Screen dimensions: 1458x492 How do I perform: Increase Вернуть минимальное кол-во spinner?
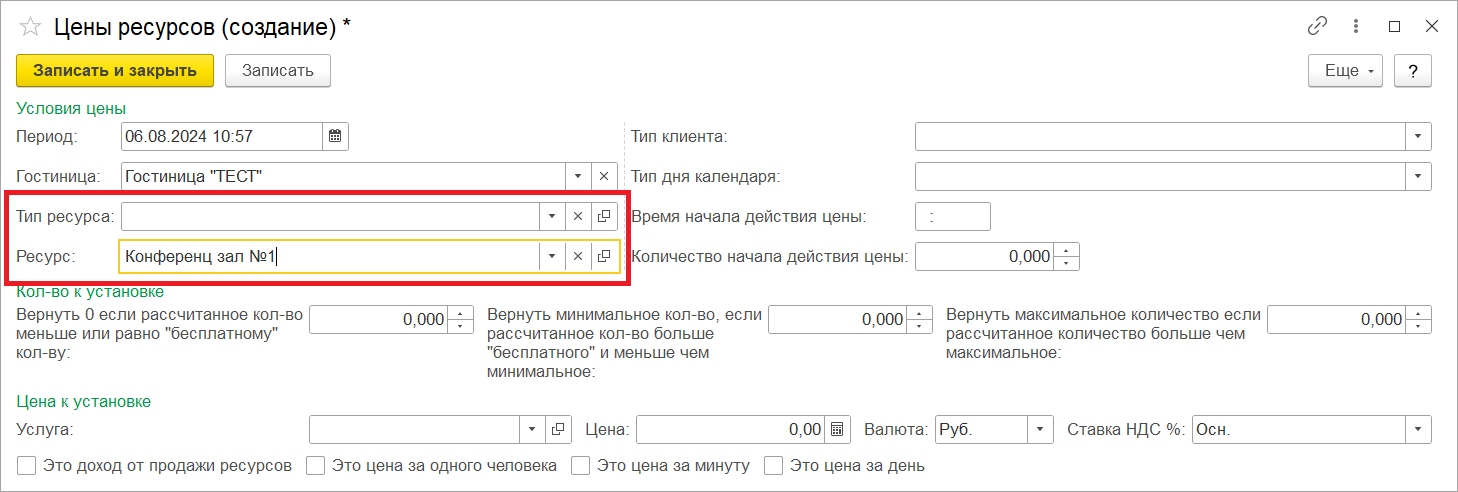tap(920, 313)
